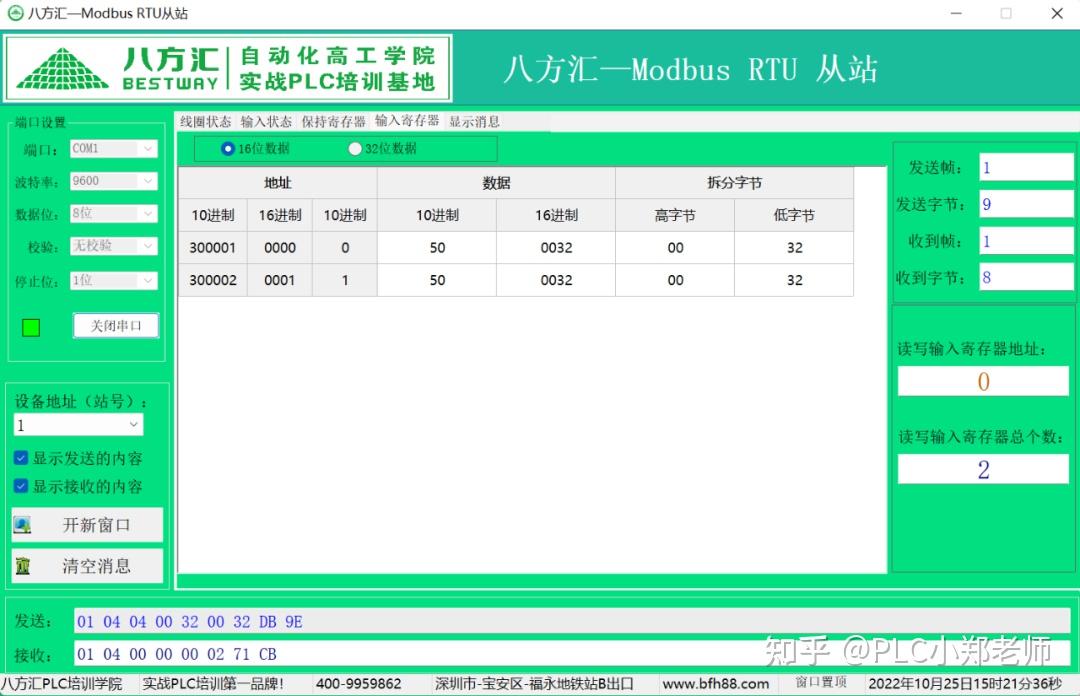1080x696 pixels.
Task: Click the green serial status indicator square
Action: [x=29, y=325]
